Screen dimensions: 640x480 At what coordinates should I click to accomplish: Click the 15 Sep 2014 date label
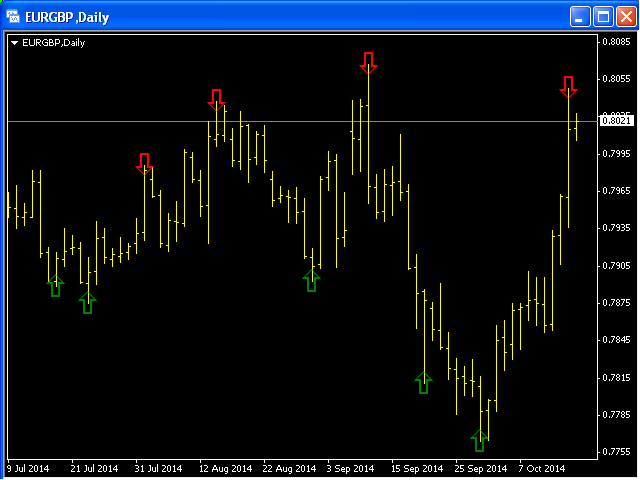point(417,469)
